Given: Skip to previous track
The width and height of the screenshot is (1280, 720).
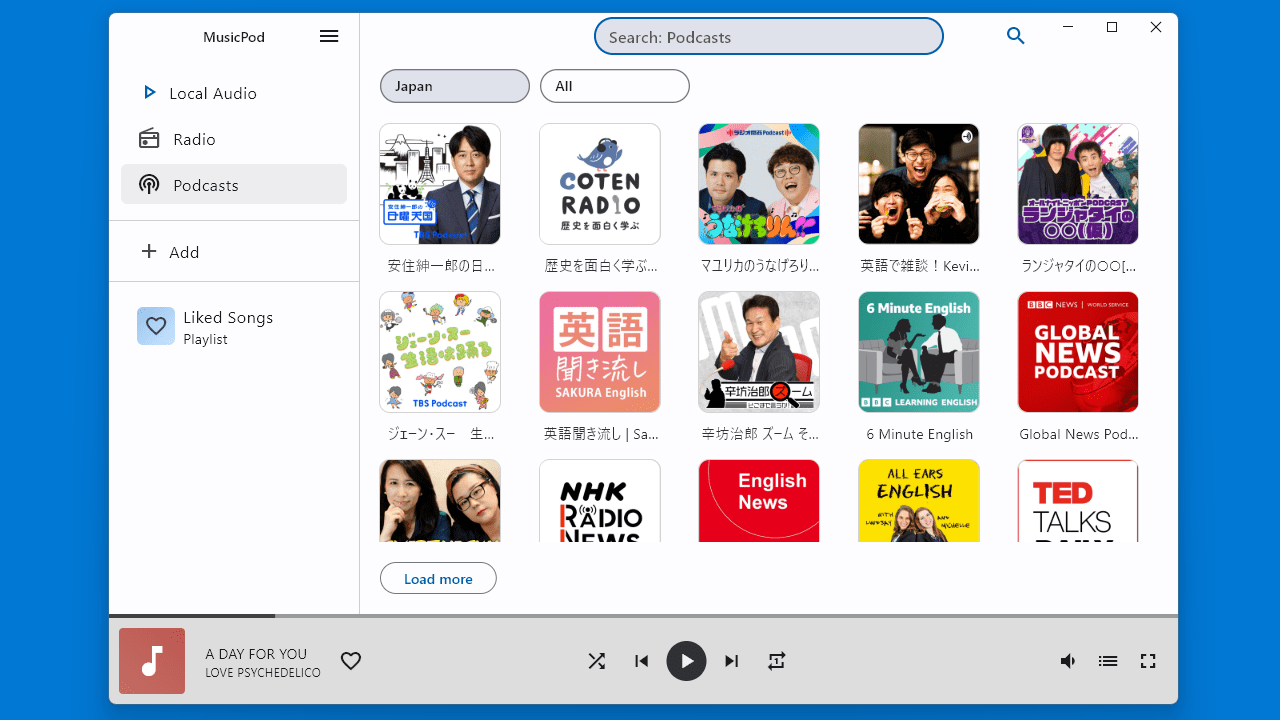Looking at the screenshot, I should [642, 661].
